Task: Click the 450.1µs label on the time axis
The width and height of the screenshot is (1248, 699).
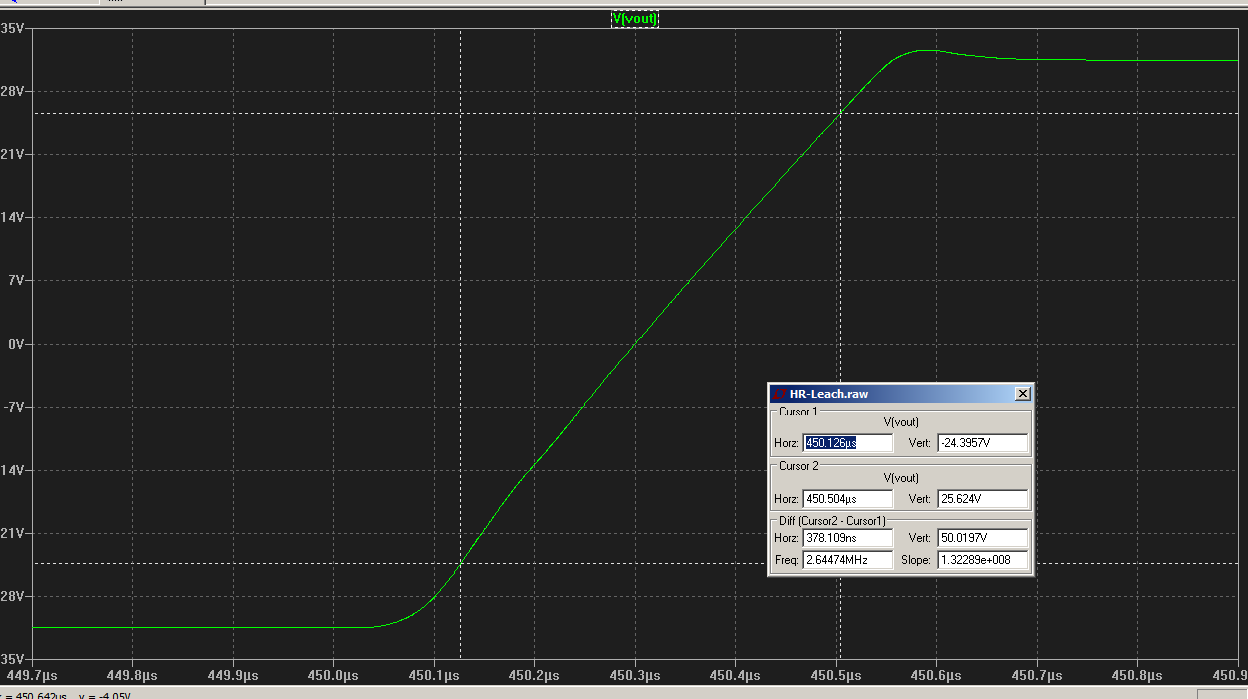Action: tap(435, 674)
